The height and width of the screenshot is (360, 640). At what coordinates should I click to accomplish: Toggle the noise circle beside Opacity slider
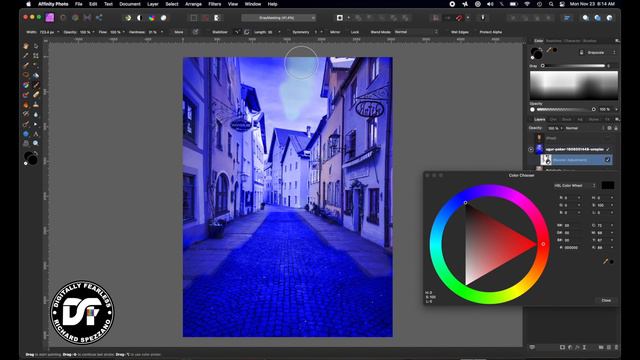(x=532, y=109)
